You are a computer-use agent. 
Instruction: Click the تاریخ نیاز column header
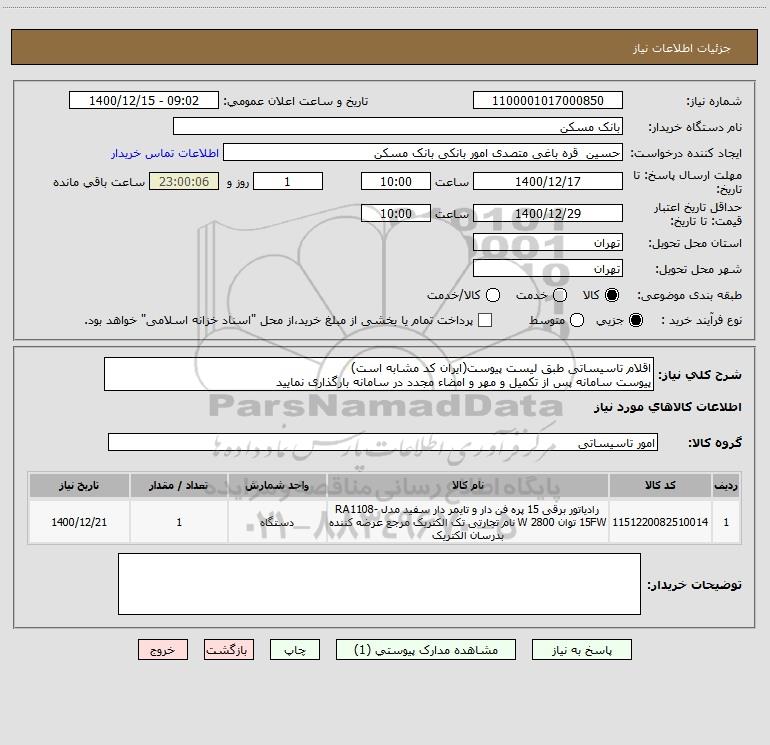click(x=79, y=485)
